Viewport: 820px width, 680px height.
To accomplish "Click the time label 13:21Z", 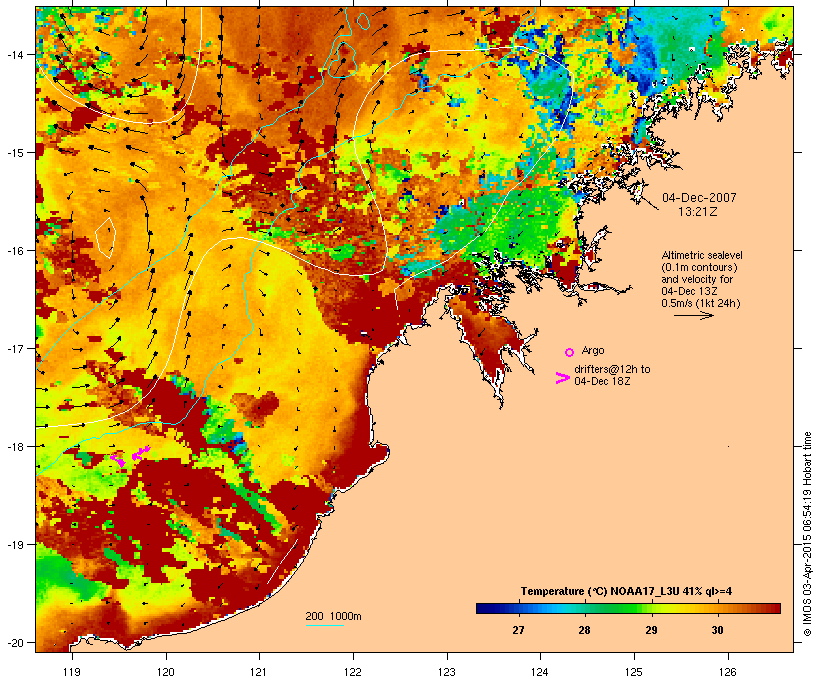I will point(698,212).
